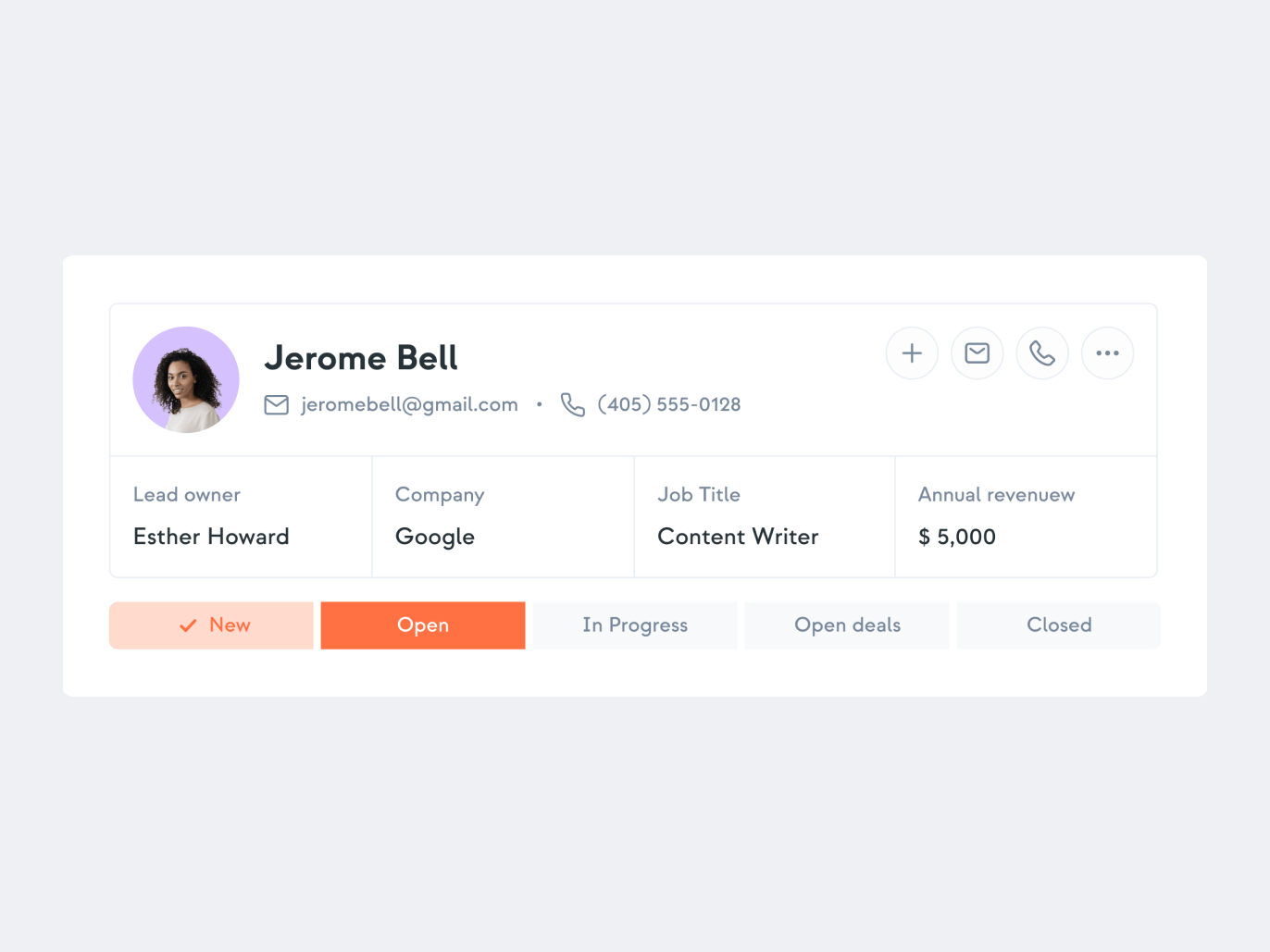Click the (405) 555-0128 phone number
The width and height of the screenshot is (1270, 952).
pos(669,405)
